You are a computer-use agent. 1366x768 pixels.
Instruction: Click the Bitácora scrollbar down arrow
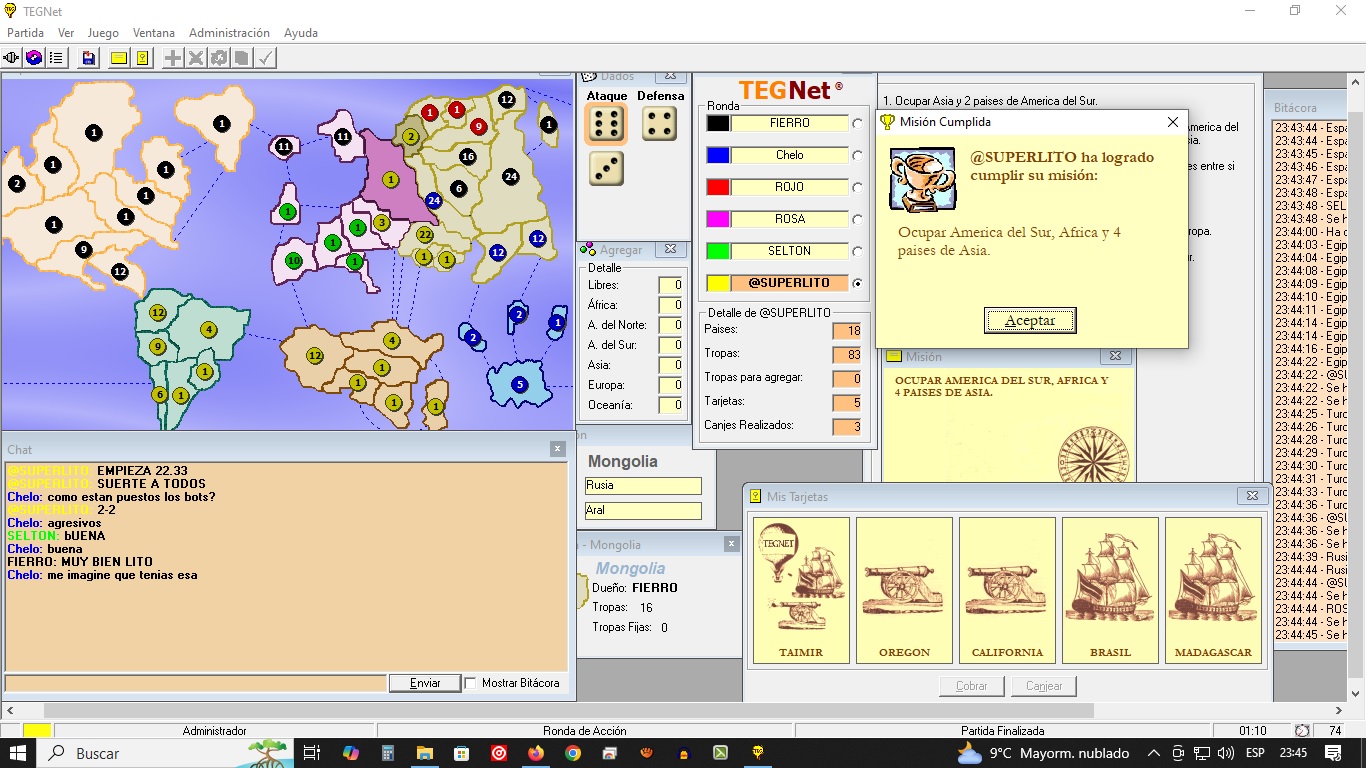point(1357,693)
